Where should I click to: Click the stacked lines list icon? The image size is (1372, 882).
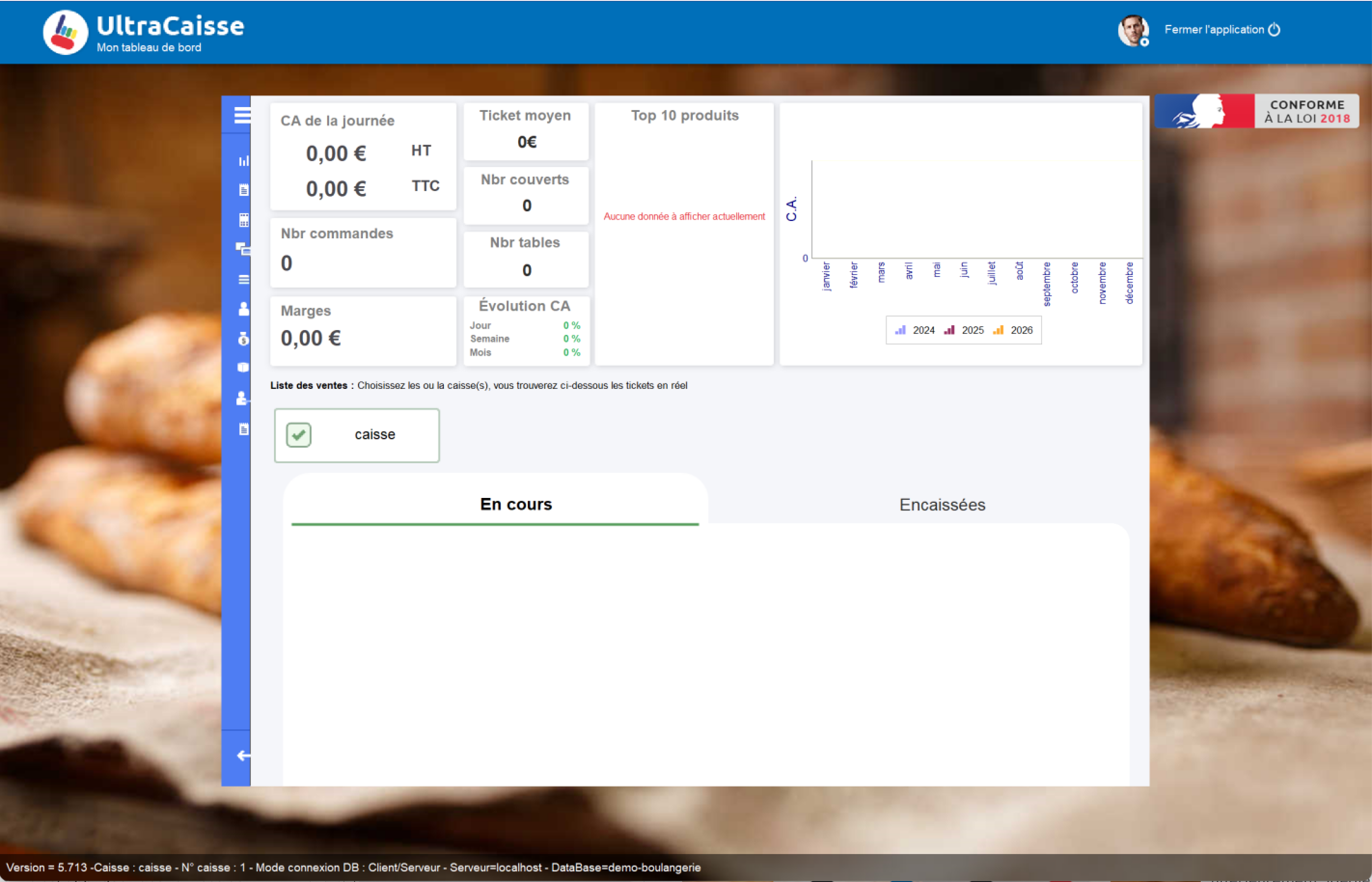(244, 279)
